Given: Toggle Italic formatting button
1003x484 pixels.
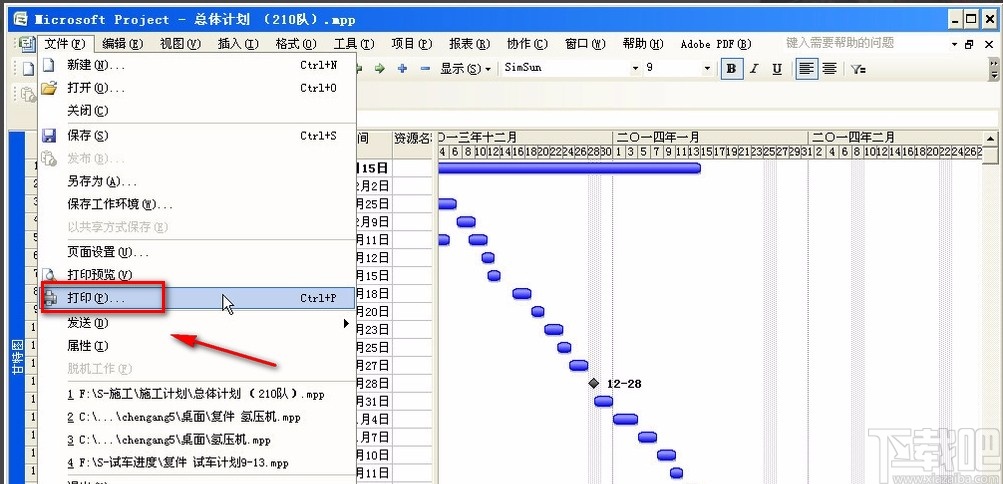Looking at the screenshot, I should coord(754,68).
